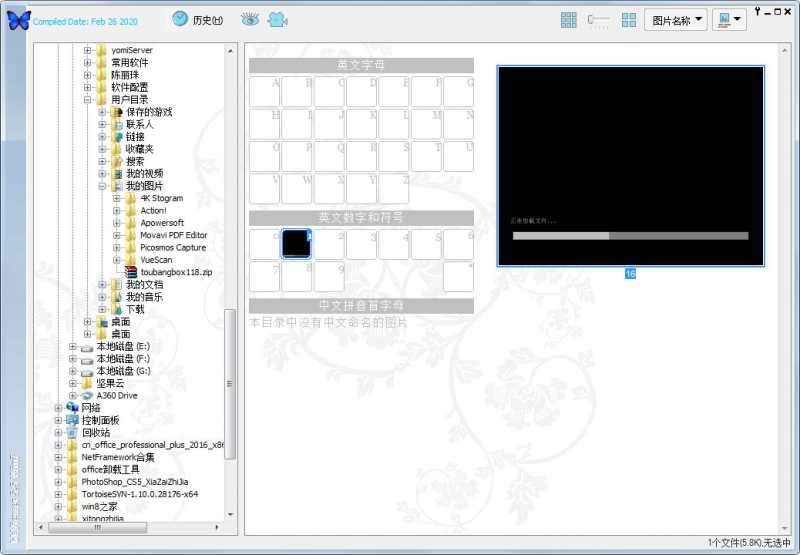Click the 中文拼音首字母 section header
The height and width of the screenshot is (555, 800).
tap(361, 306)
